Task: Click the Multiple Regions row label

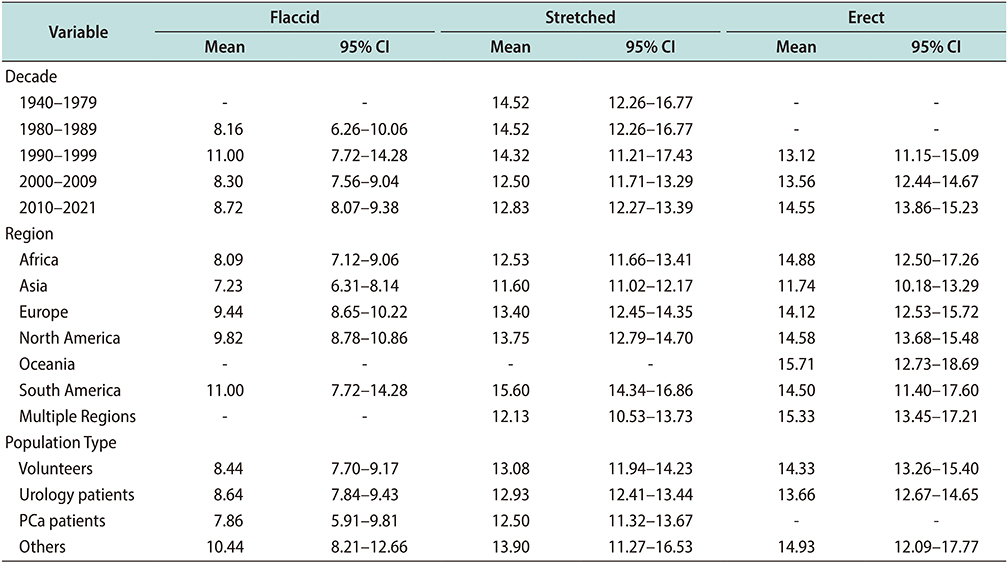Action: click(77, 416)
